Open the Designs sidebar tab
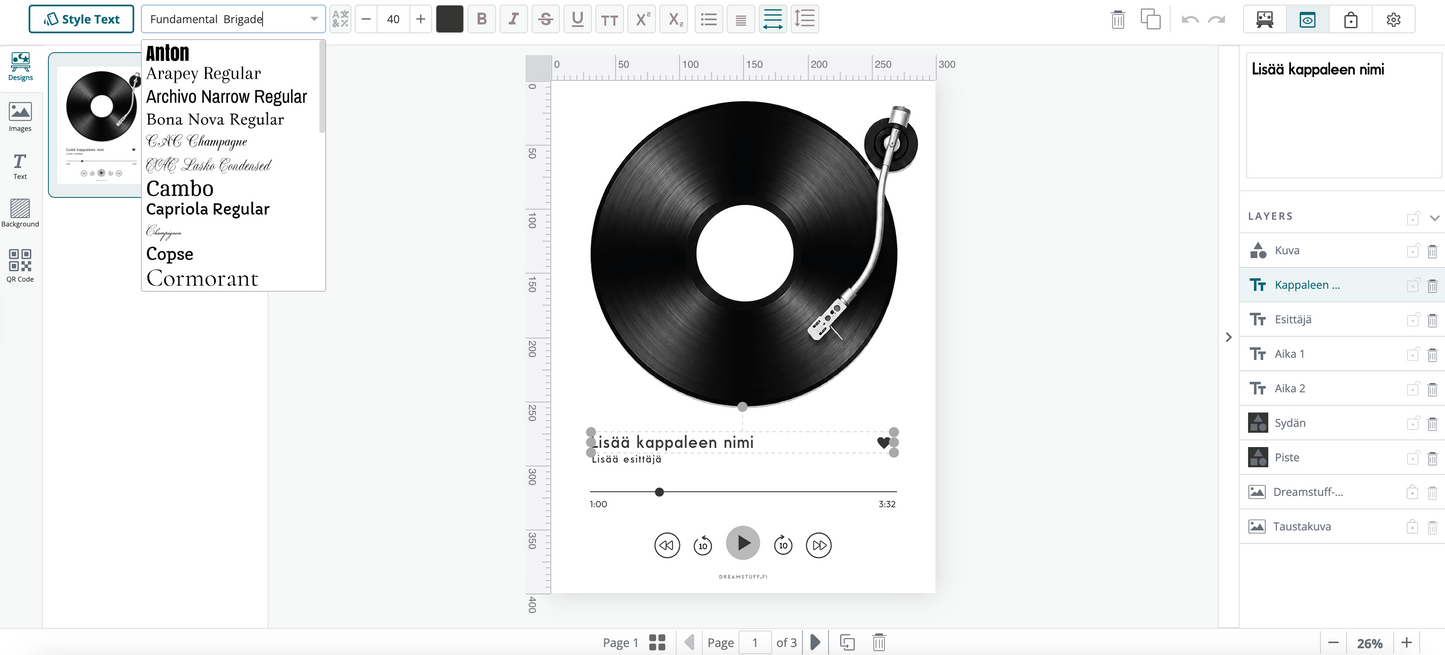This screenshot has width=1445, height=655. (20, 67)
